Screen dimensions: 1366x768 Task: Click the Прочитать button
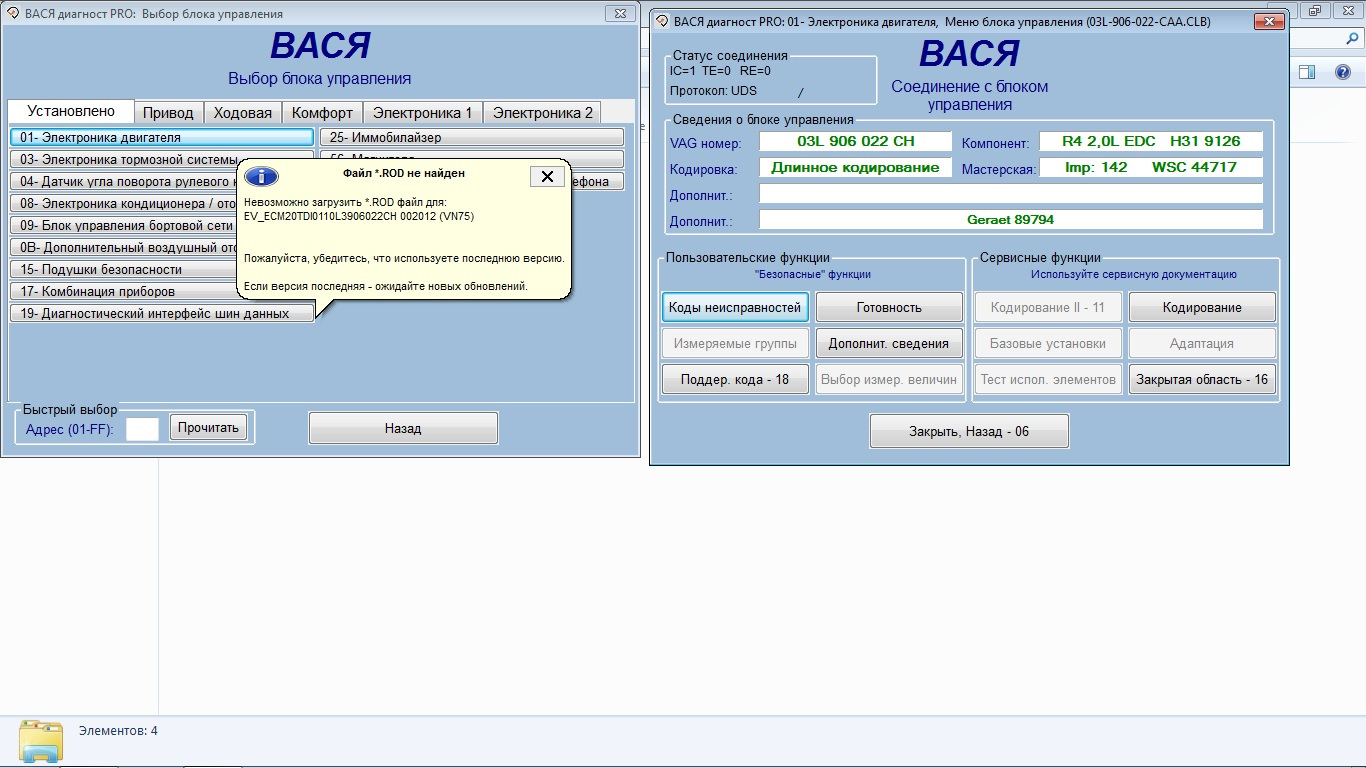(208, 428)
